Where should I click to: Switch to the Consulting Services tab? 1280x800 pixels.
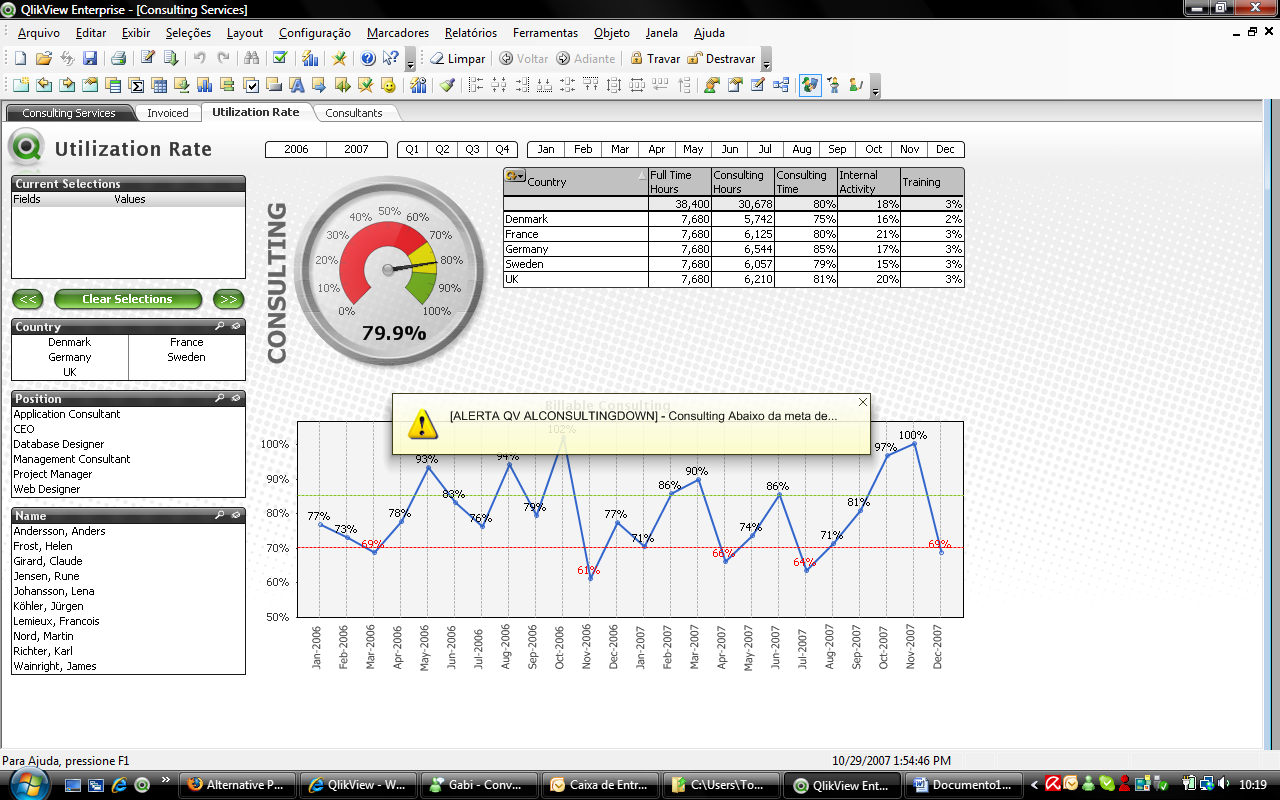tap(68, 113)
